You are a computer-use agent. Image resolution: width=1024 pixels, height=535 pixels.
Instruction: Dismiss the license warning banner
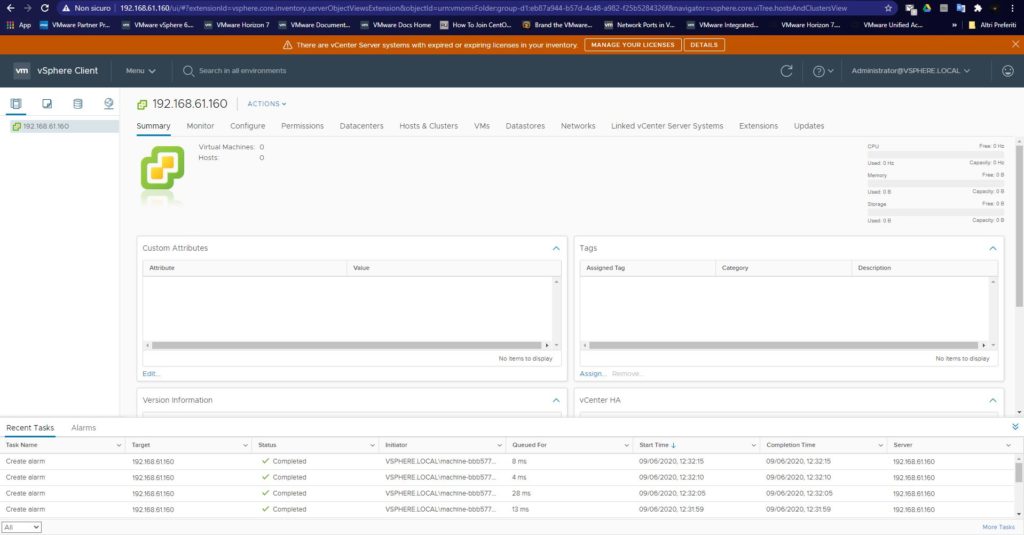point(1015,44)
